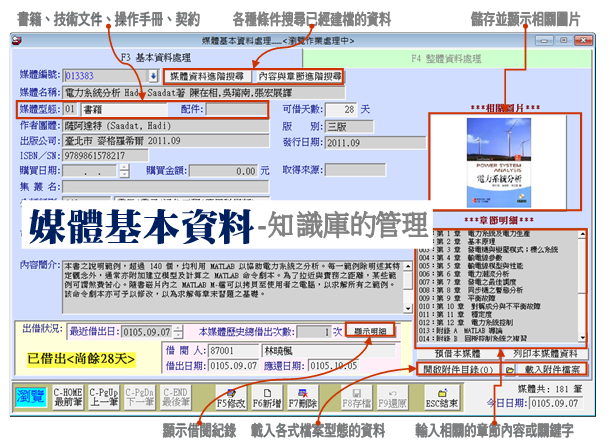Jump to last record with C-END最後筆

pyautogui.click(x=175, y=397)
